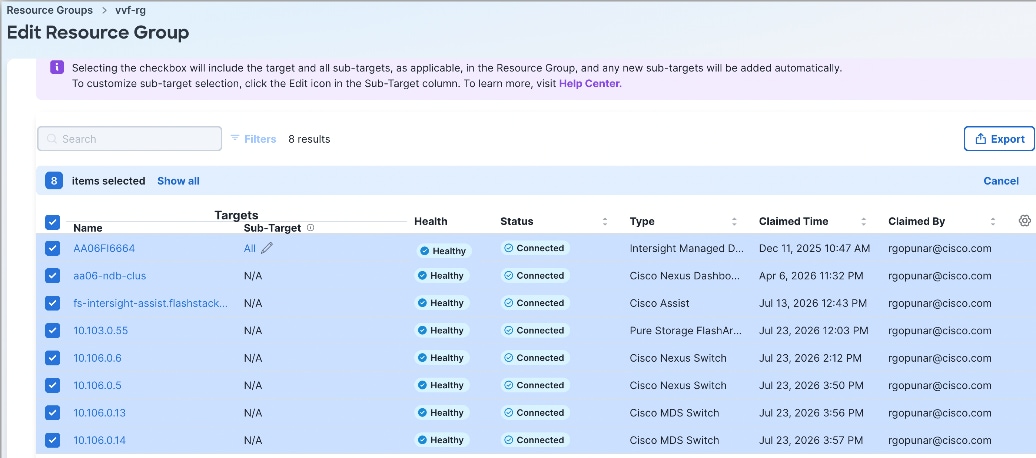
Task: Open the aa06-ndb-clus target link
Action: [x=110, y=276]
